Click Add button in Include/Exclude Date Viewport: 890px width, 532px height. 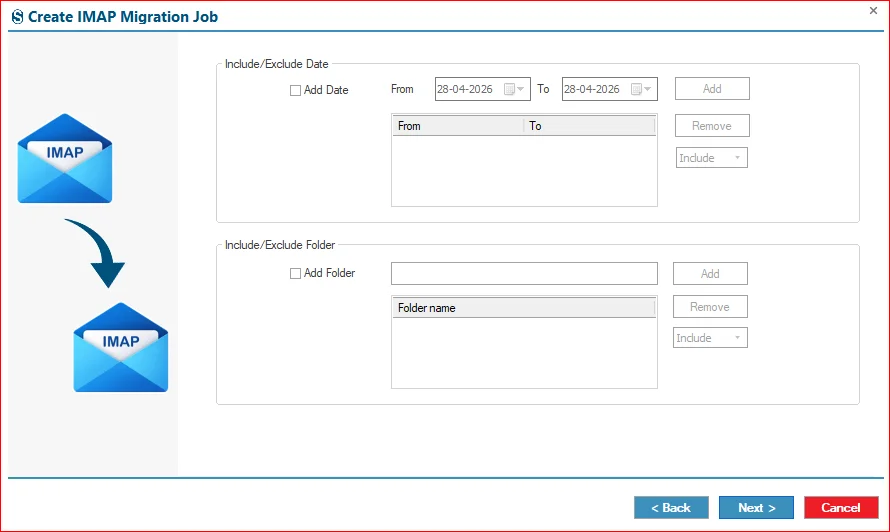(x=712, y=89)
